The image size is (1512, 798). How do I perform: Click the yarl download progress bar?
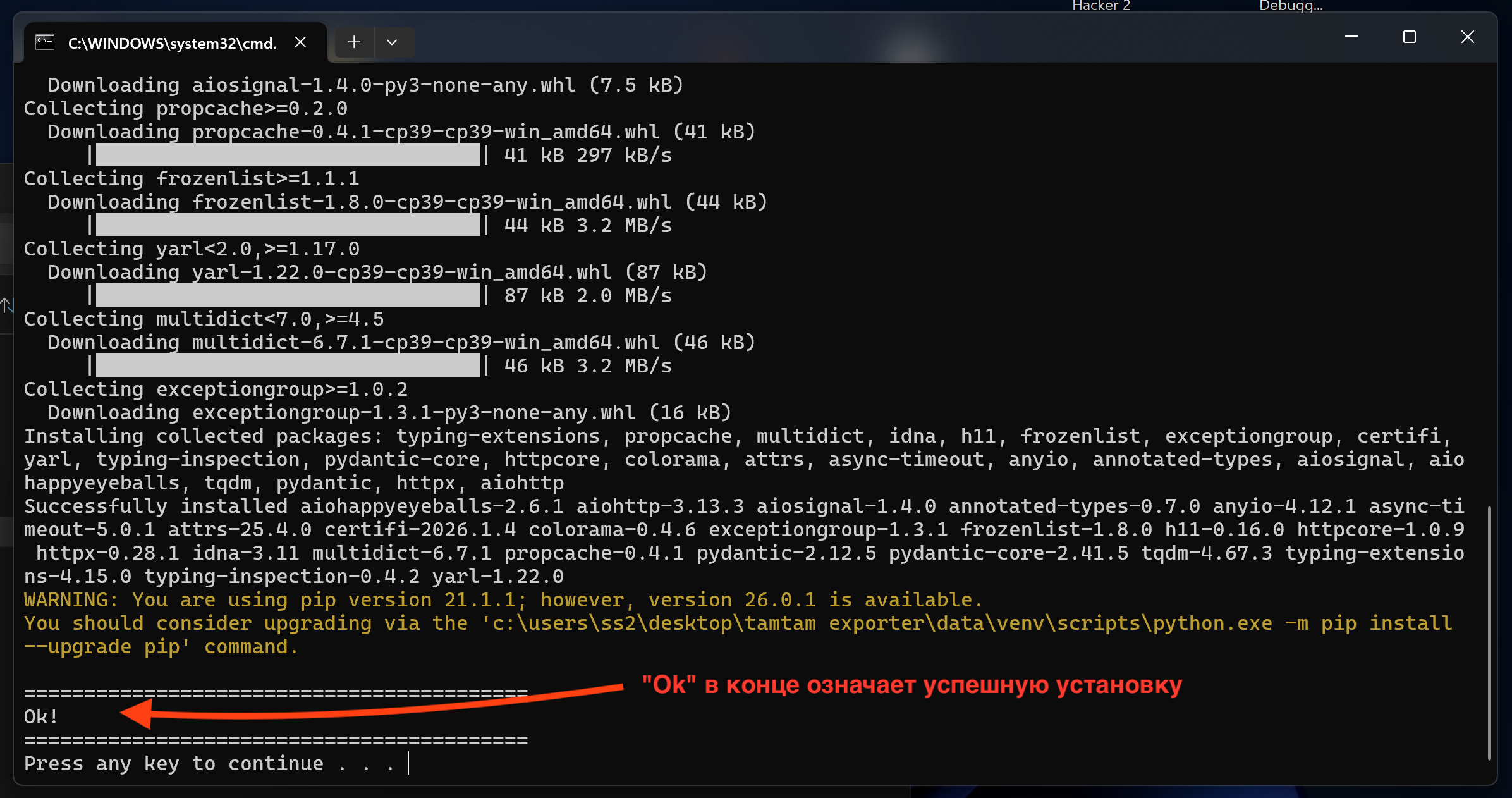(x=288, y=295)
